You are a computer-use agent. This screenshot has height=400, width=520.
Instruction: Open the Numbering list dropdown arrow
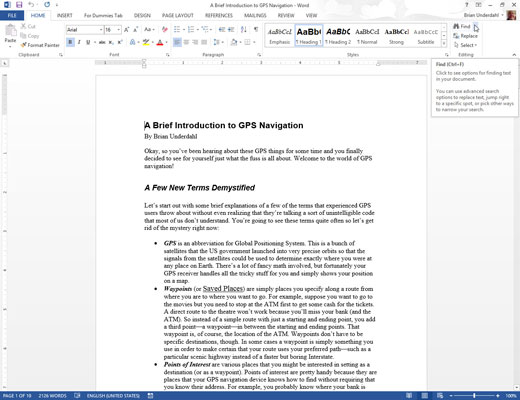coord(198,30)
